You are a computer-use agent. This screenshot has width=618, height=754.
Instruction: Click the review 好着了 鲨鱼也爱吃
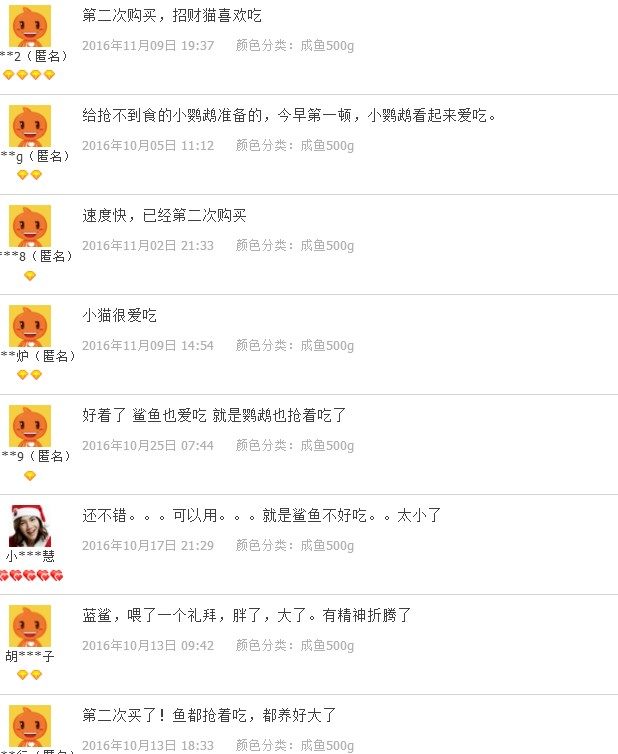[214, 415]
